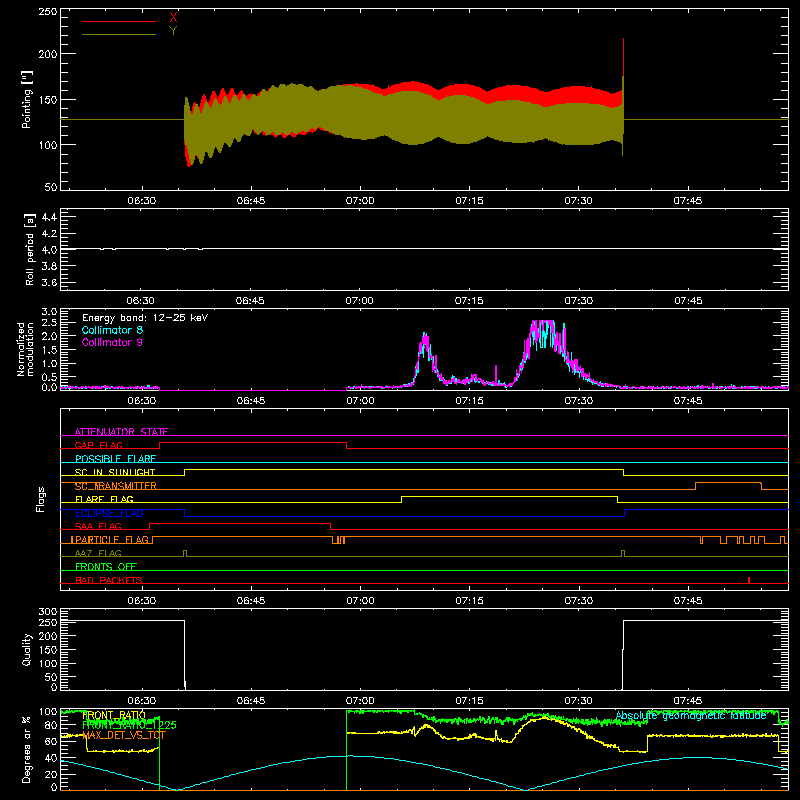Click the Quality step drop near 06:36
The height and width of the screenshot is (800, 800).
pyautogui.click(x=185, y=654)
